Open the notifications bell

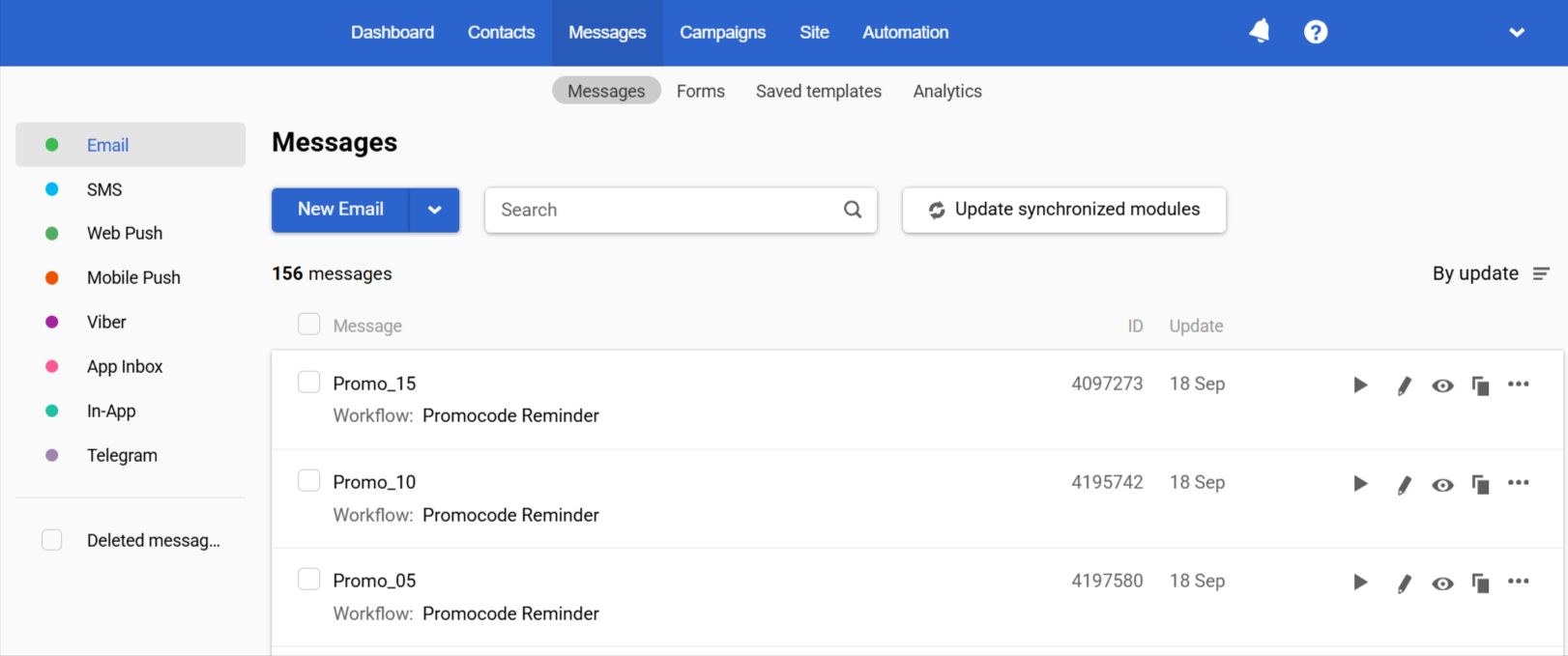tap(1260, 32)
